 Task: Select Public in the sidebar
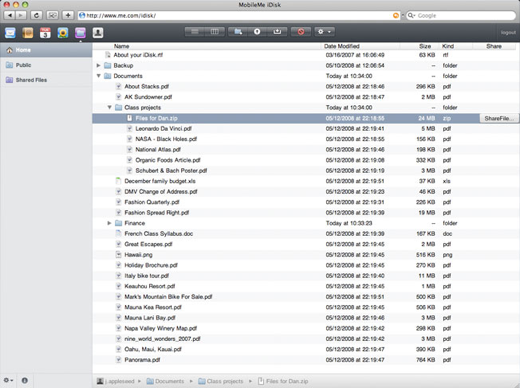tap(46, 65)
